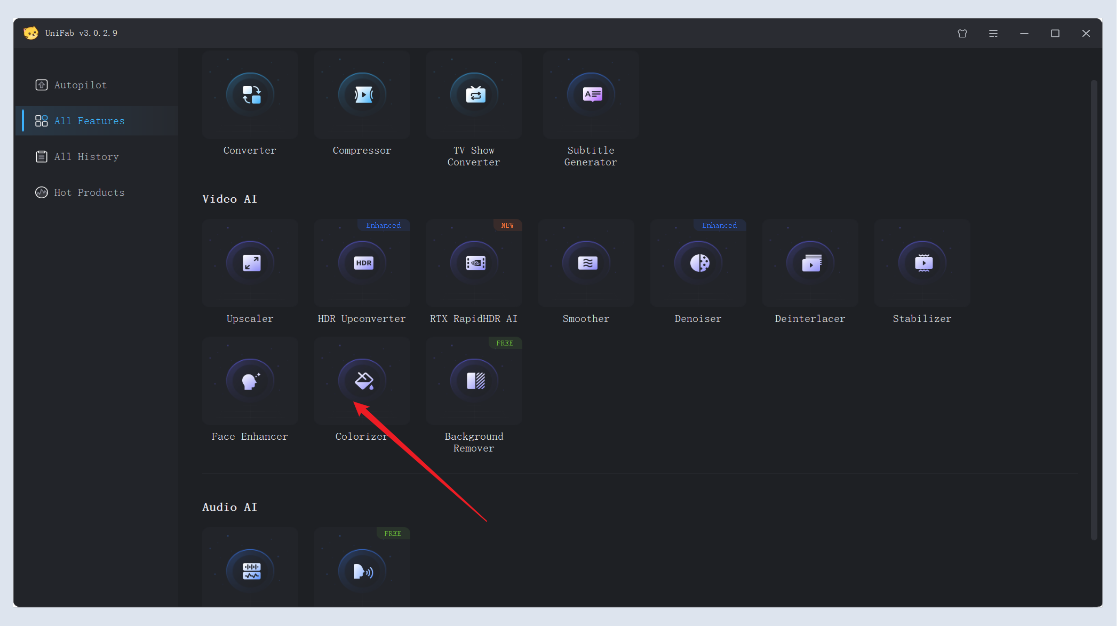Switch to the Autopilot sidebar tab
The height and width of the screenshot is (626, 1117).
(80, 85)
